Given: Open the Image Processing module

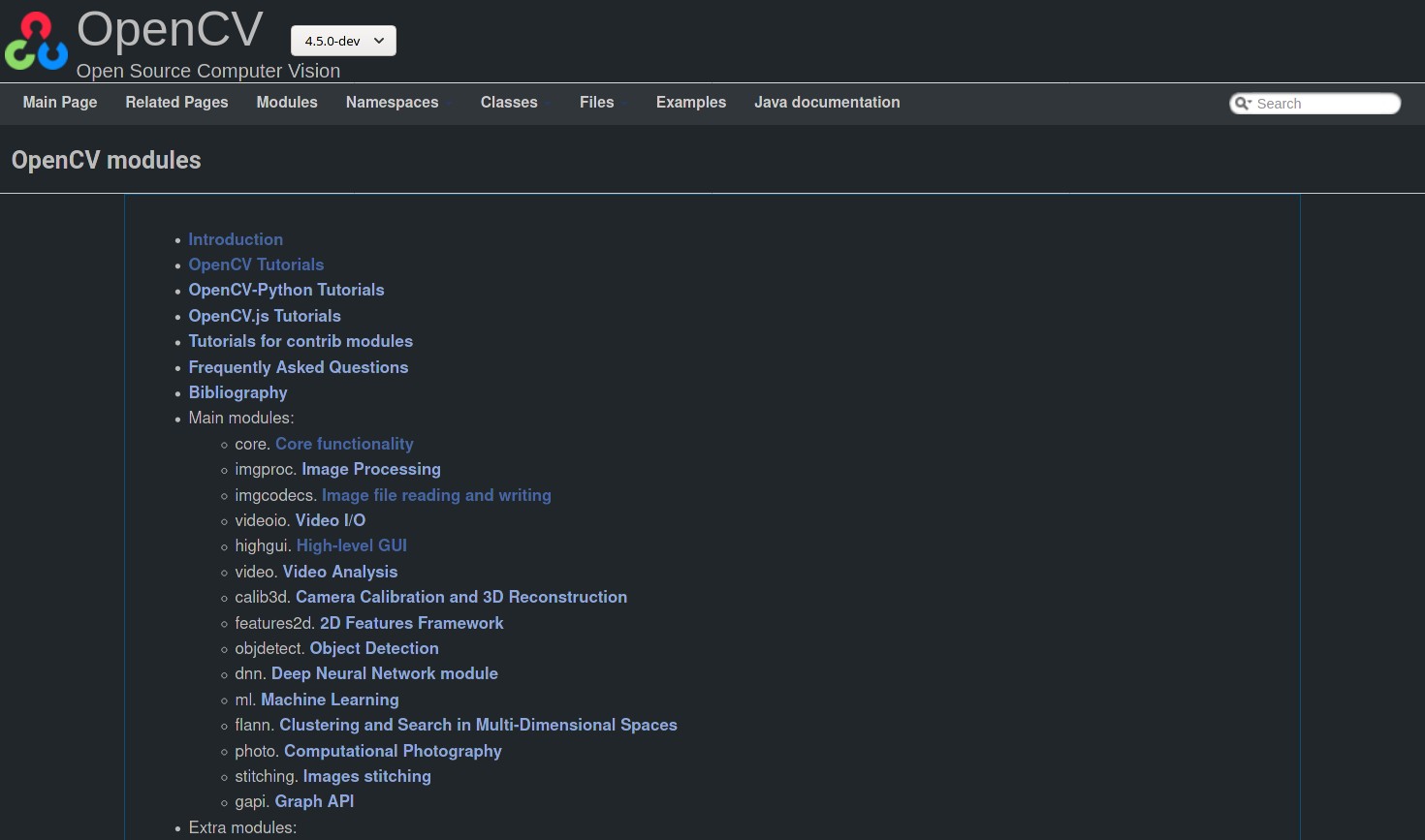Looking at the screenshot, I should [371, 470].
